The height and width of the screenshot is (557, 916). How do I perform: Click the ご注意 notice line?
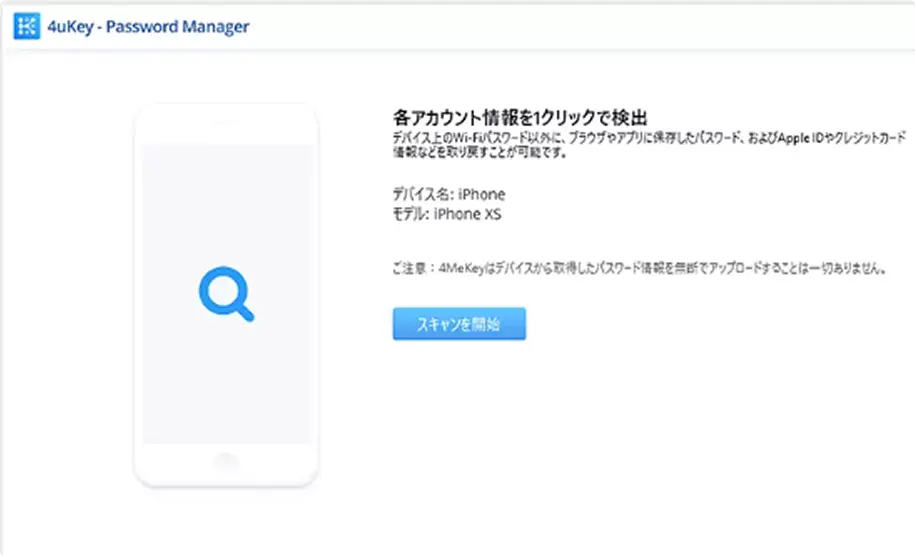tap(640, 268)
